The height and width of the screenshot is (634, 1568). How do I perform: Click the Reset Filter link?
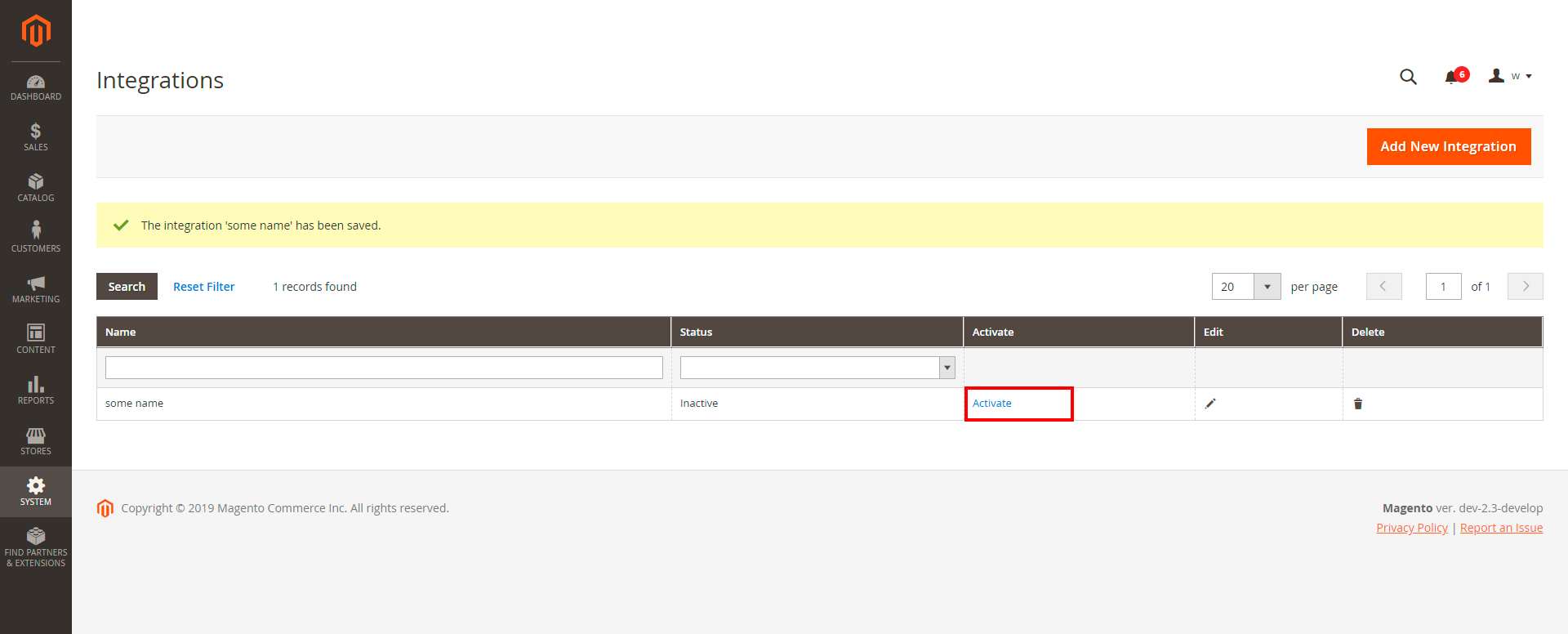coord(203,287)
